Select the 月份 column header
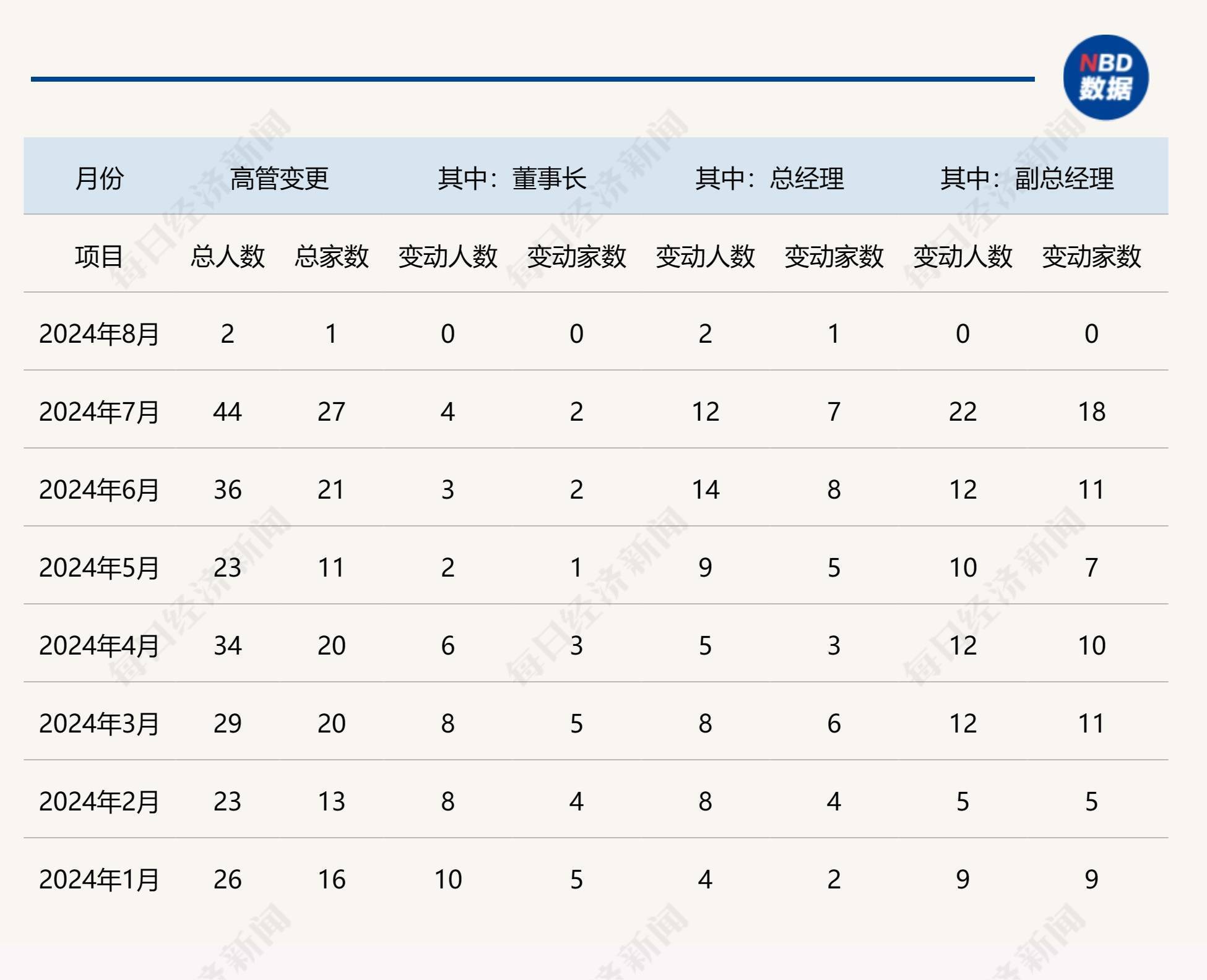1207x980 pixels. point(99,178)
